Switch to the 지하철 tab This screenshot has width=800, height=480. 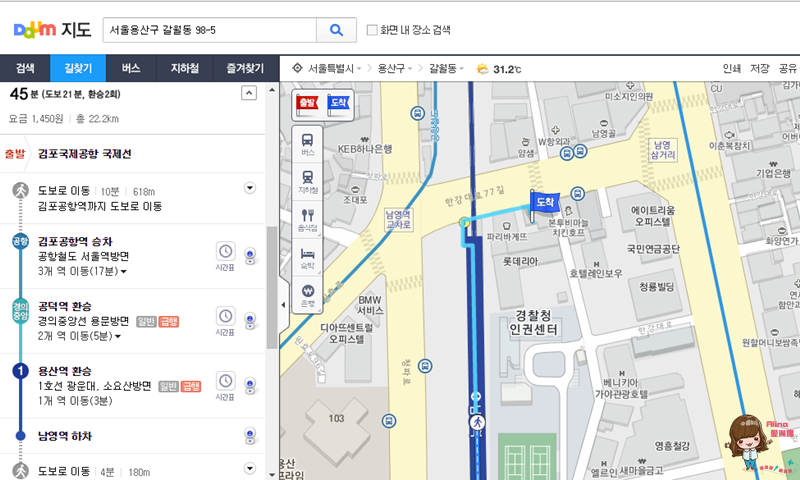tap(184, 68)
